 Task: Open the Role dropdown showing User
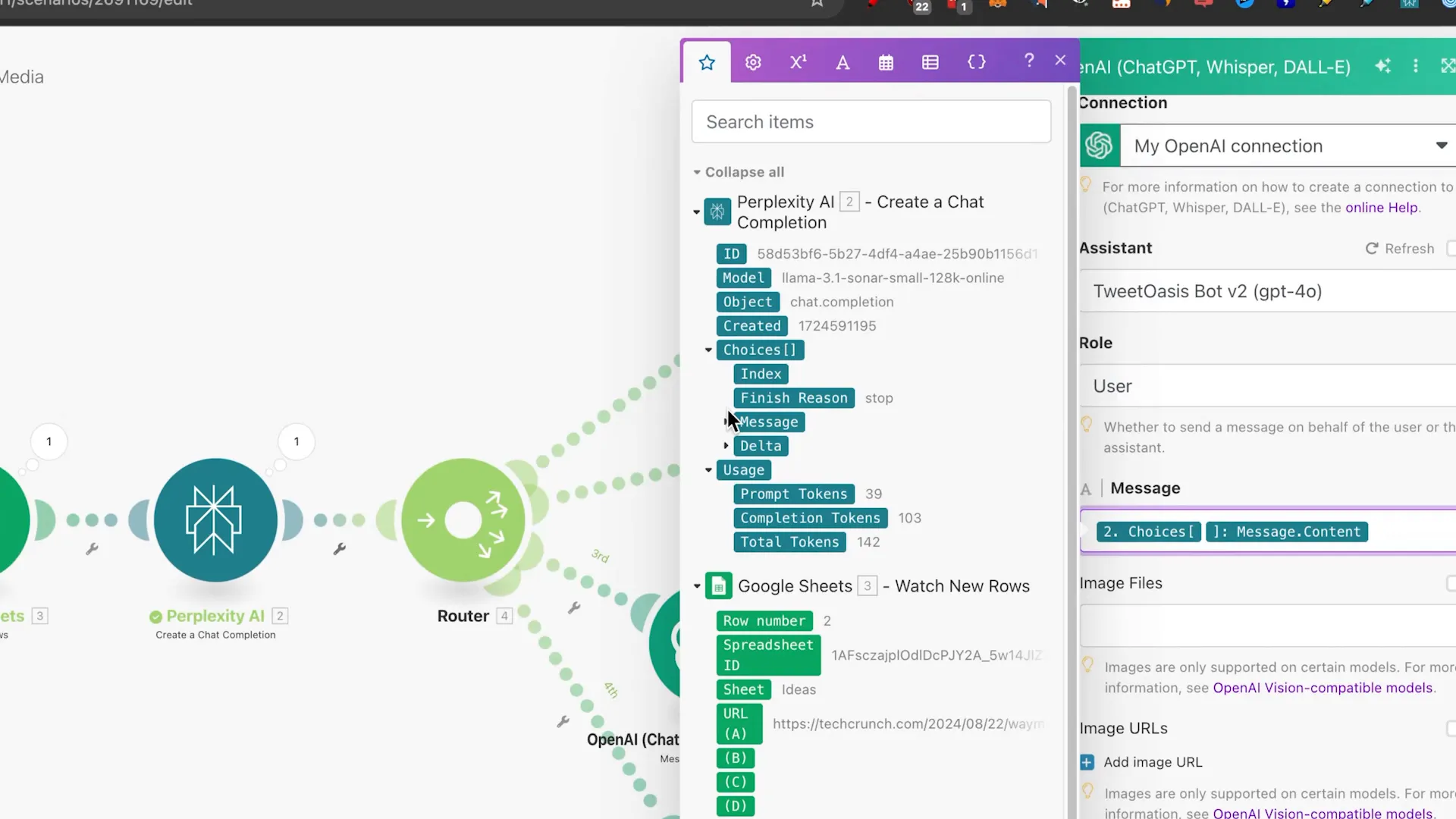[x=1268, y=386]
